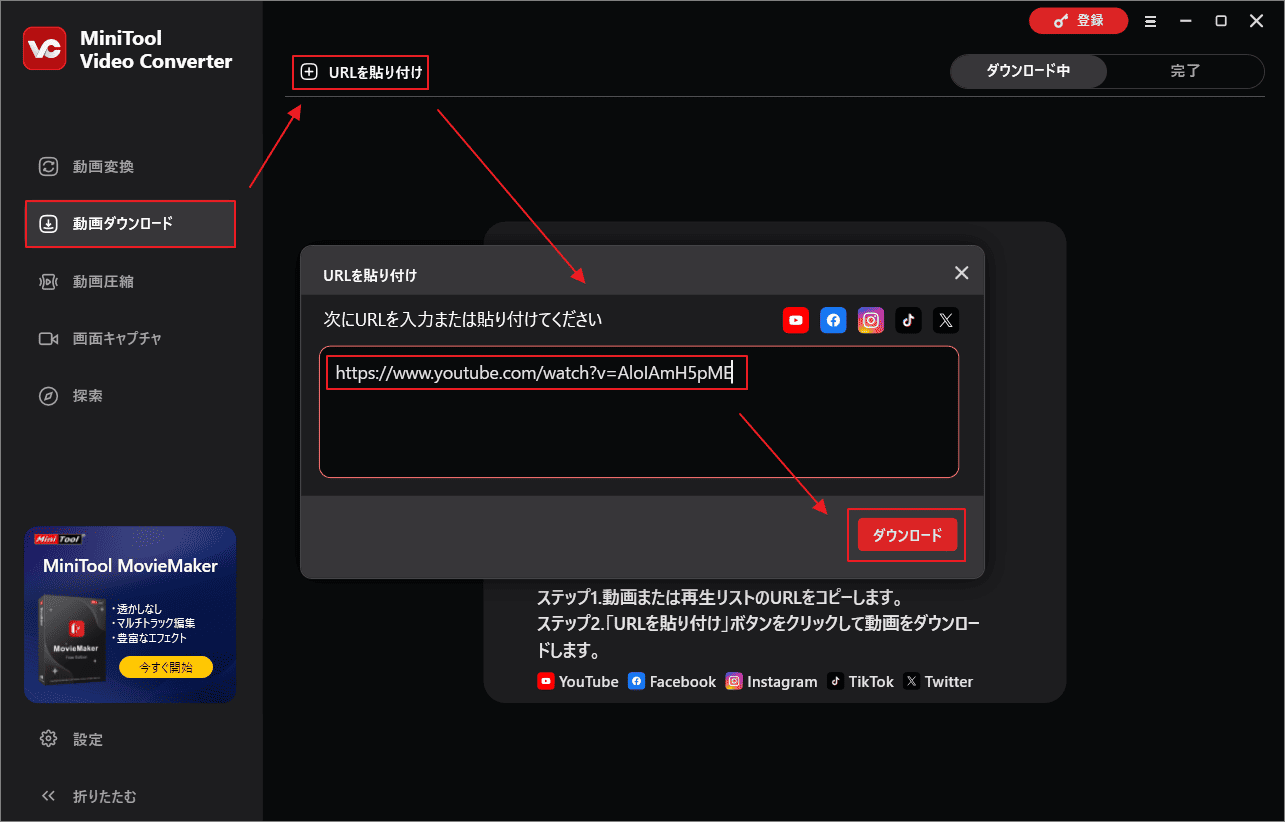Open the 探索 section in the sidebar
Screen dimensions: 1285x822
(x=131, y=396)
